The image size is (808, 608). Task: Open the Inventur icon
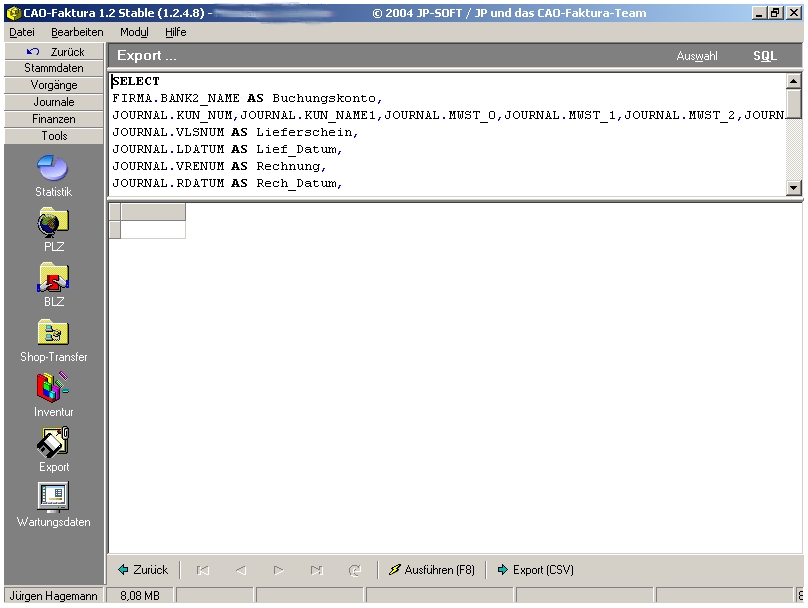(53, 387)
